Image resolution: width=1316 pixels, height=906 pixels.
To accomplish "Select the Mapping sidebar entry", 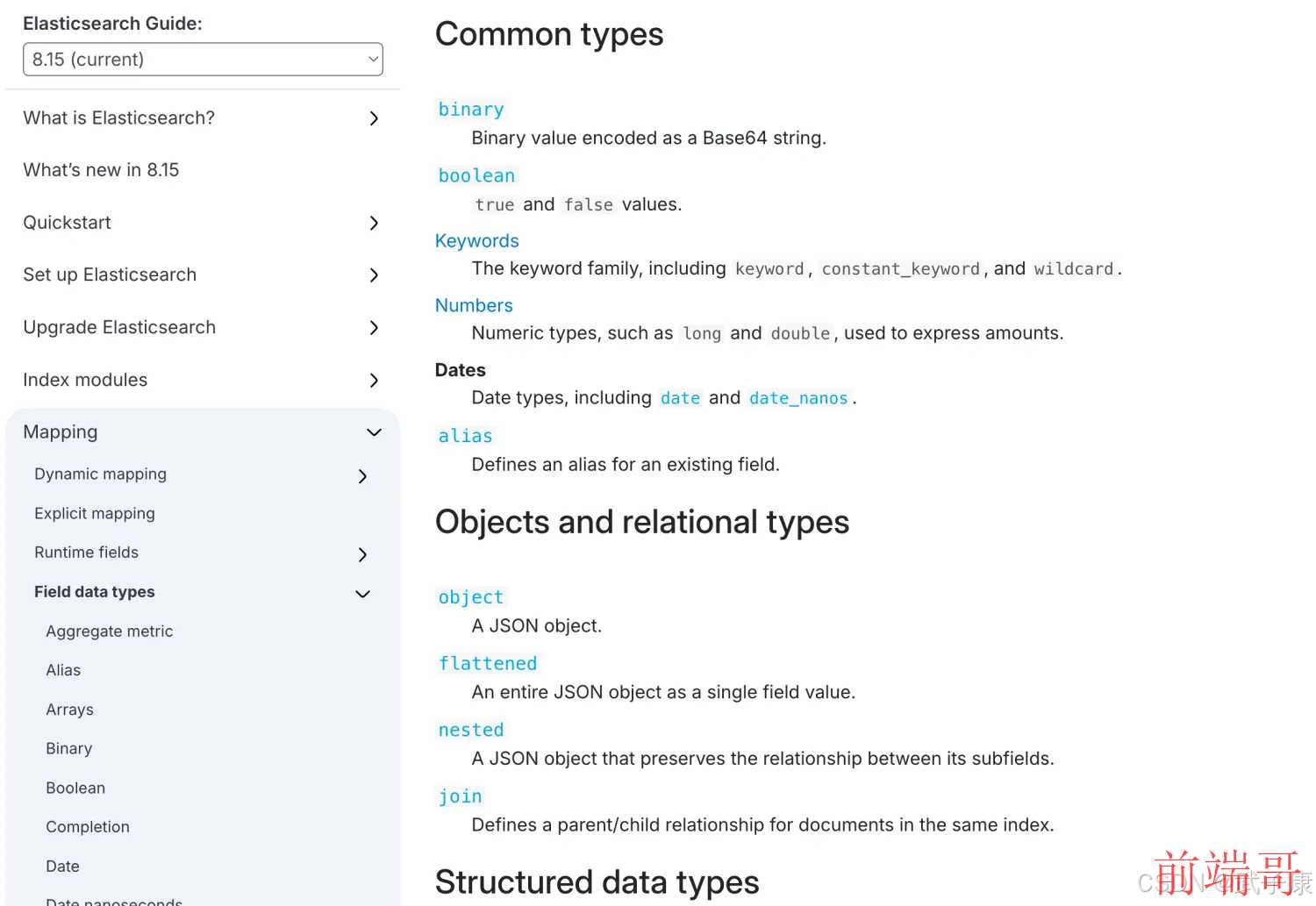I will coord(61,432).
